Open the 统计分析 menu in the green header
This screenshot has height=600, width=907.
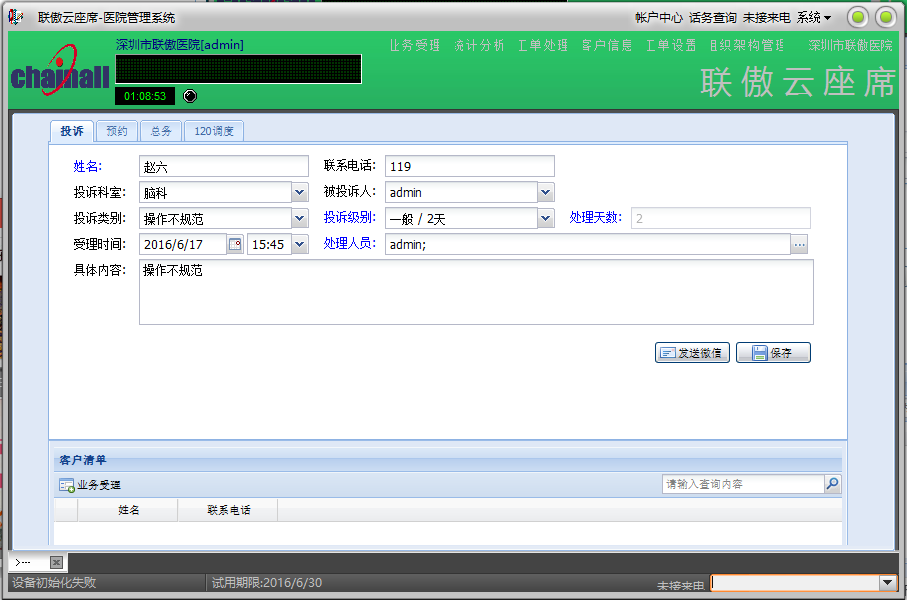pos(478,46)
